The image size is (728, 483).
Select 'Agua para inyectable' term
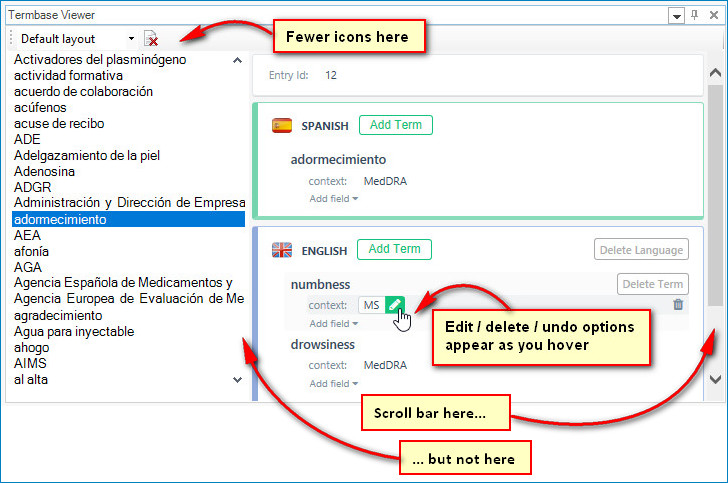(74, 331)
